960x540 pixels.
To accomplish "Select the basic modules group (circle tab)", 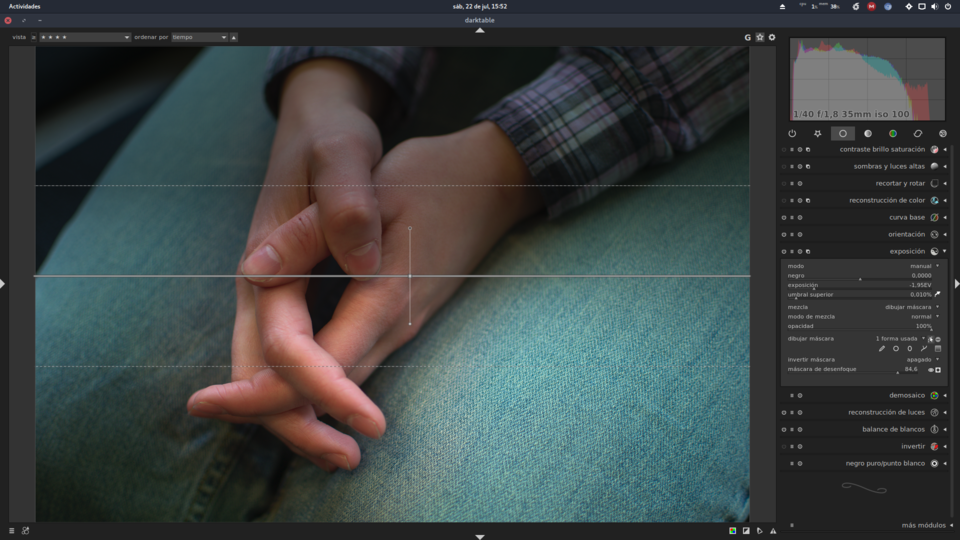I will (x=842, y=133).
